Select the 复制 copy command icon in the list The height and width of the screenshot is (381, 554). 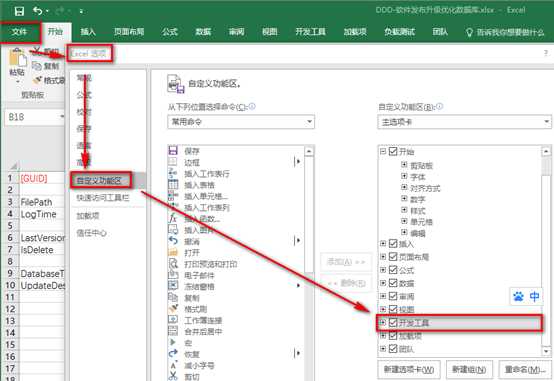coord(173,298)
